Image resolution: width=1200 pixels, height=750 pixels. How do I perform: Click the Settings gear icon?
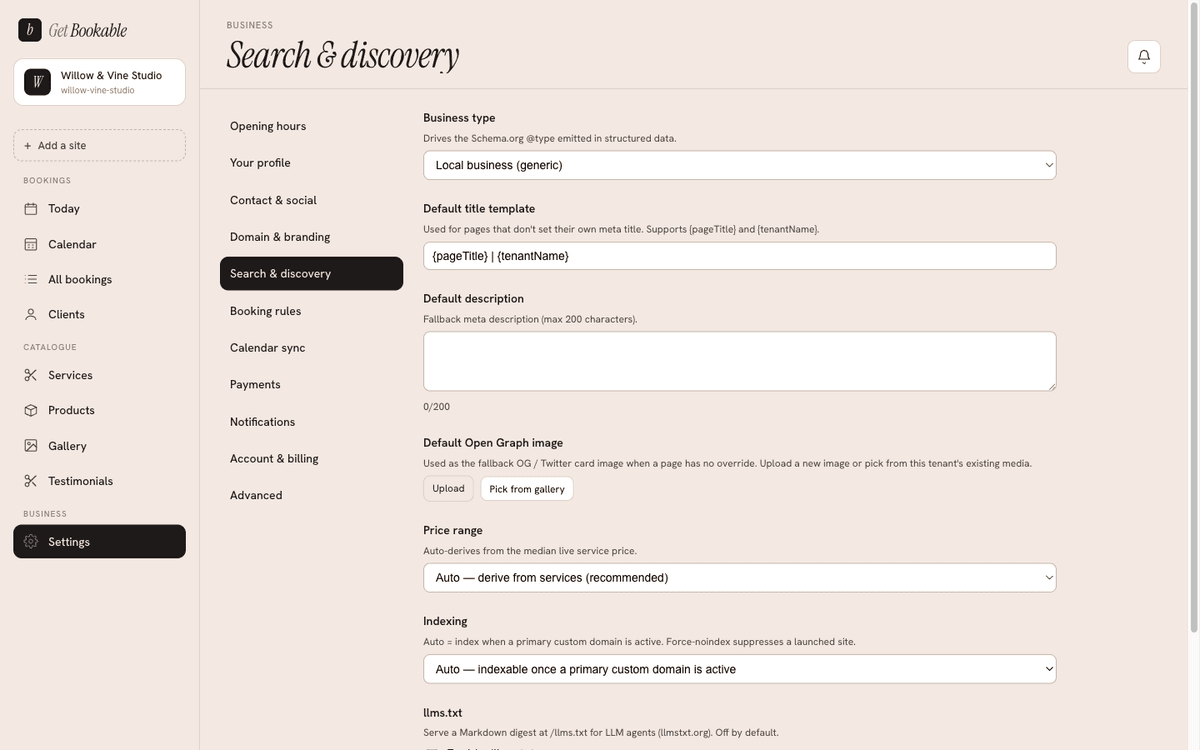pyautogui.click(x=31, y=542)
